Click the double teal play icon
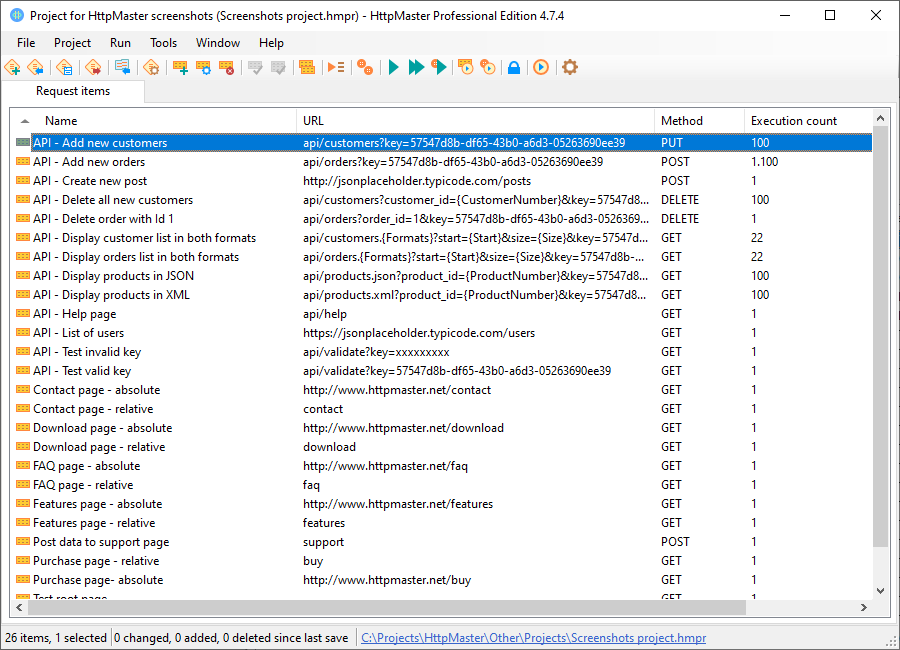 pyautogui.click(x=416, y=67)
